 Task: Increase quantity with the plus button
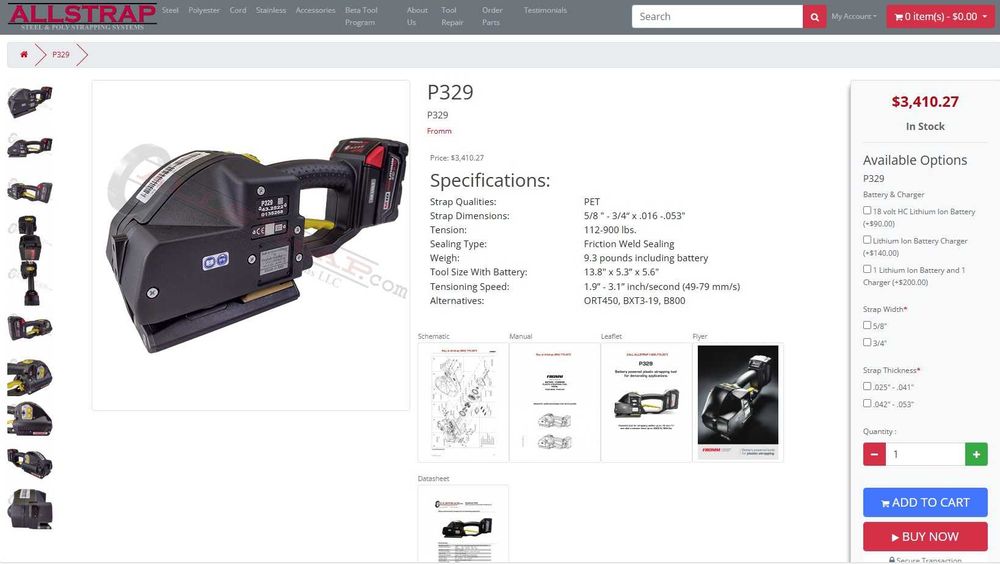(x=976, y=454)
